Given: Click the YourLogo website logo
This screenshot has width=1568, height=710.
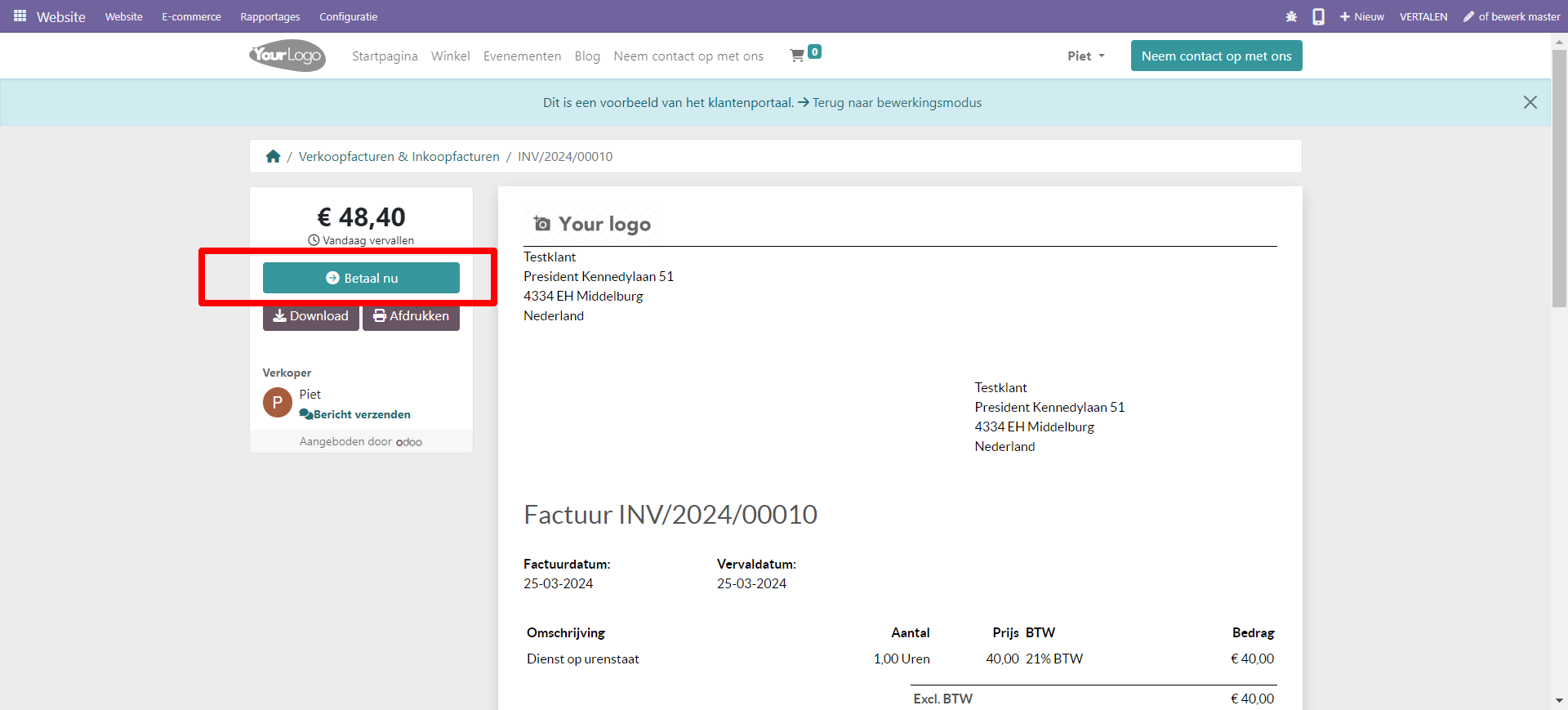Looking at the screenshot, I should [x=287, y=56].
